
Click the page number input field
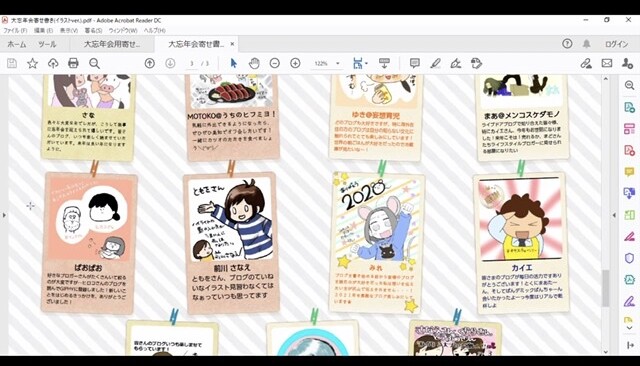191,64
